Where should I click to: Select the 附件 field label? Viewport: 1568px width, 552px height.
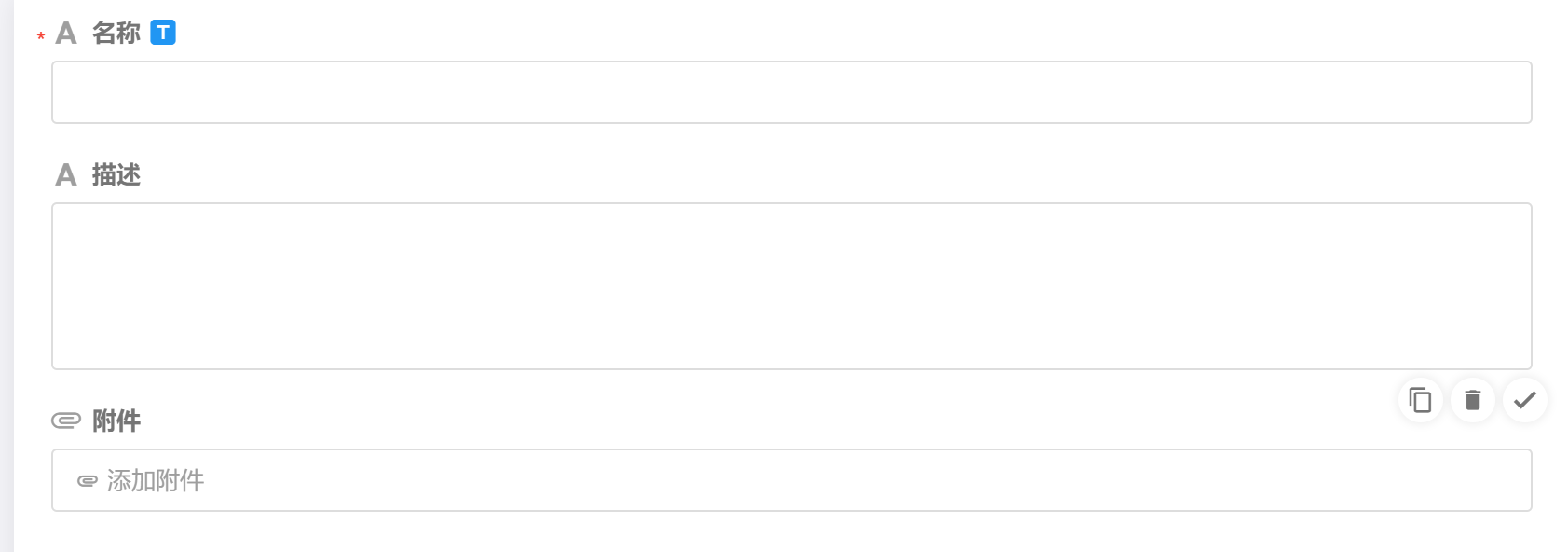coord(116,421)
